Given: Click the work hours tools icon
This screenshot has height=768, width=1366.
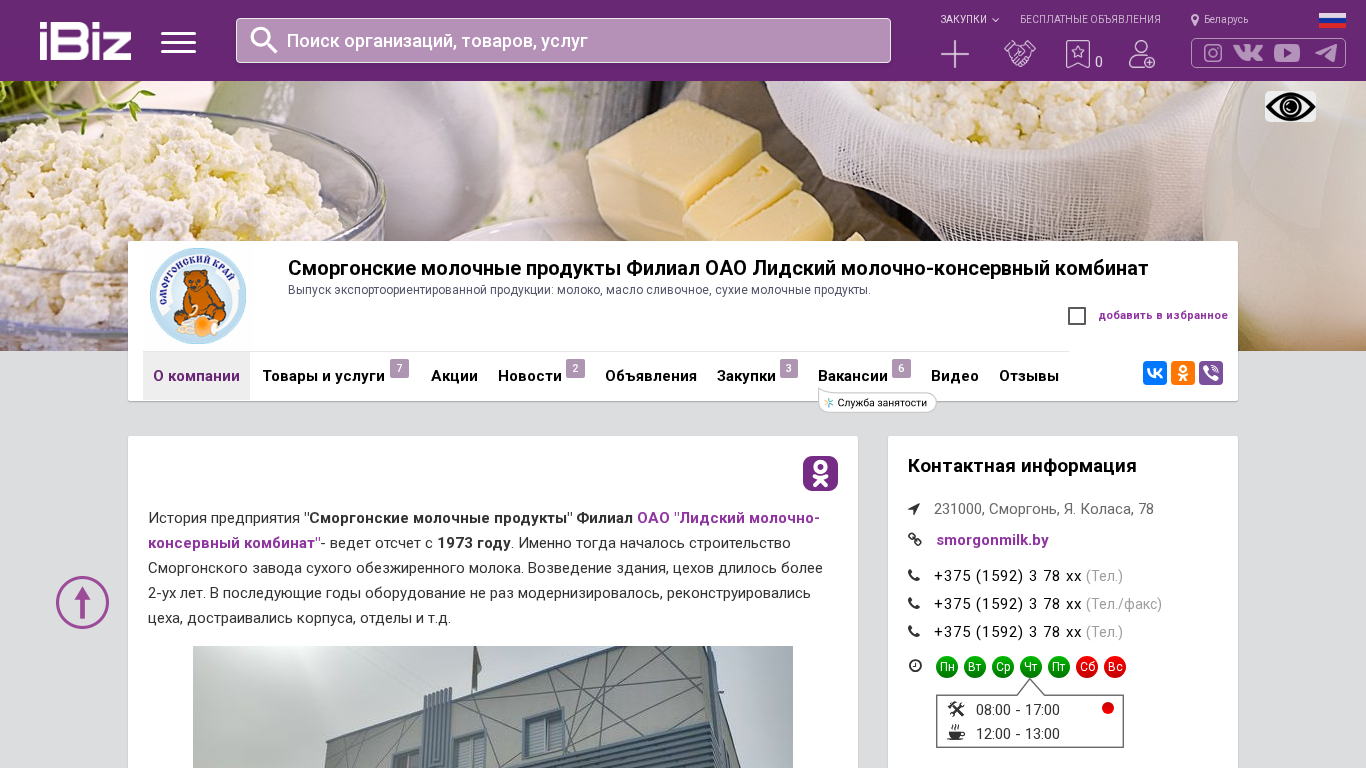Looking at the screenshot, I should (x=956, y=709).
